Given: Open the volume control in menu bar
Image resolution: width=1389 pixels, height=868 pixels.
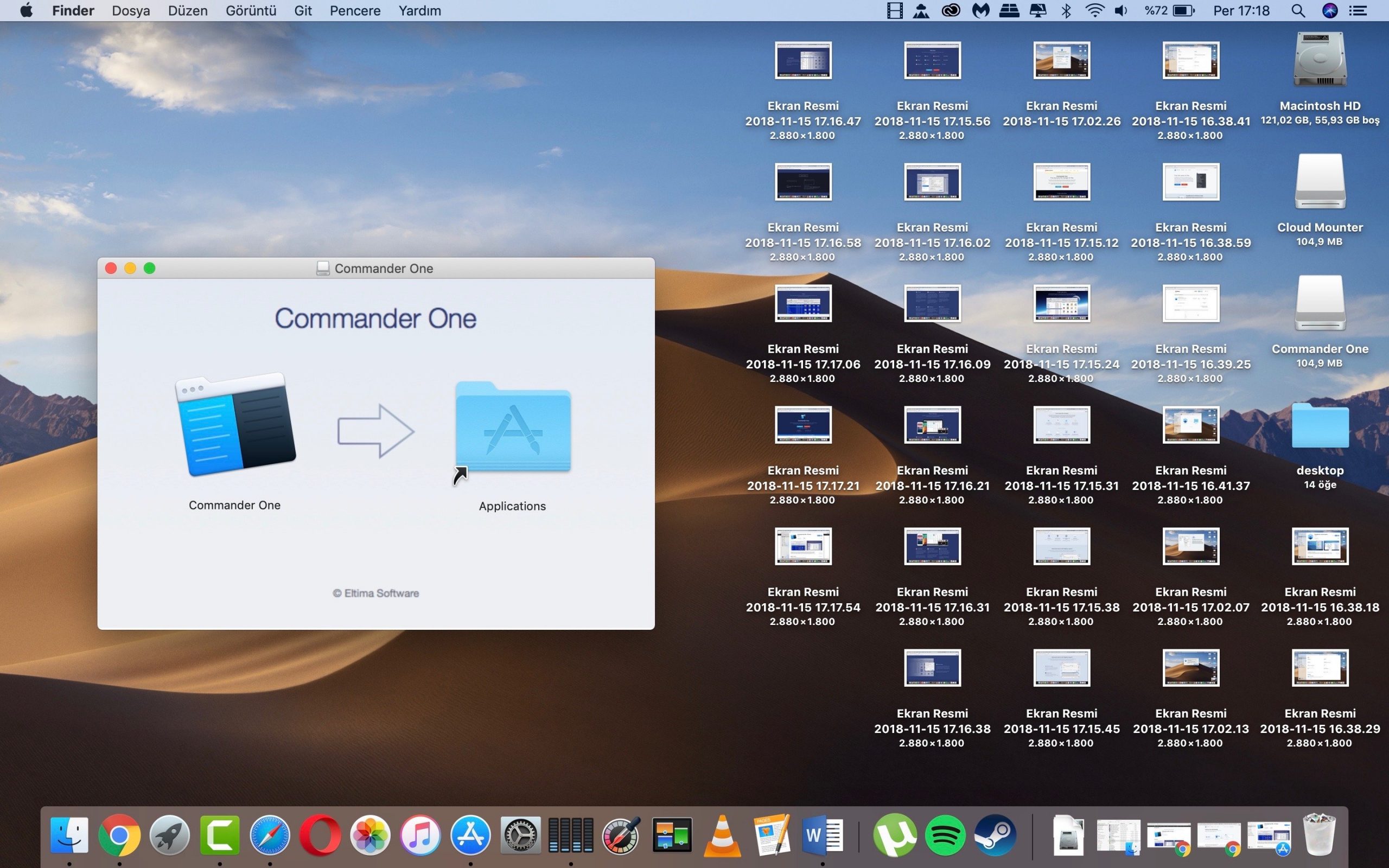Looking at the screenshot, I should point(1121,11).
